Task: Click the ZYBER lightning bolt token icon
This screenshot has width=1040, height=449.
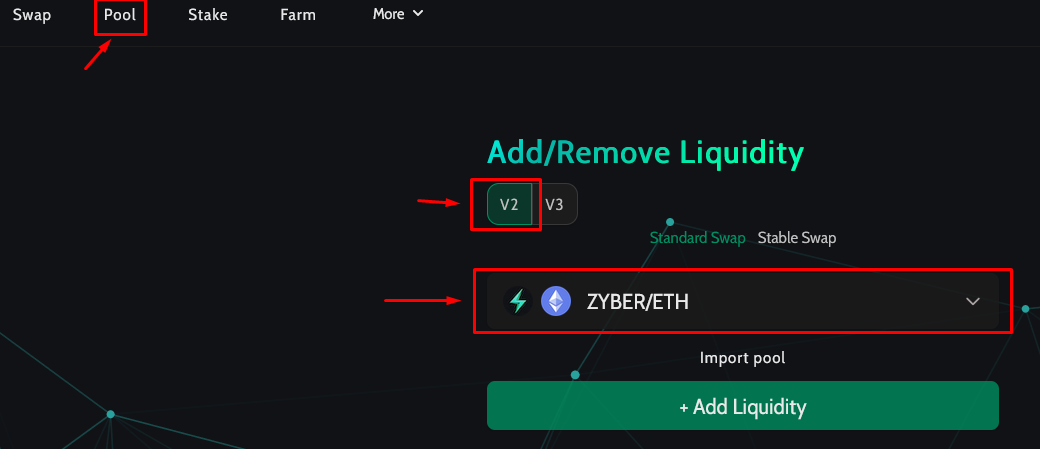Action: pyautogui.click(x=518, y=301)
